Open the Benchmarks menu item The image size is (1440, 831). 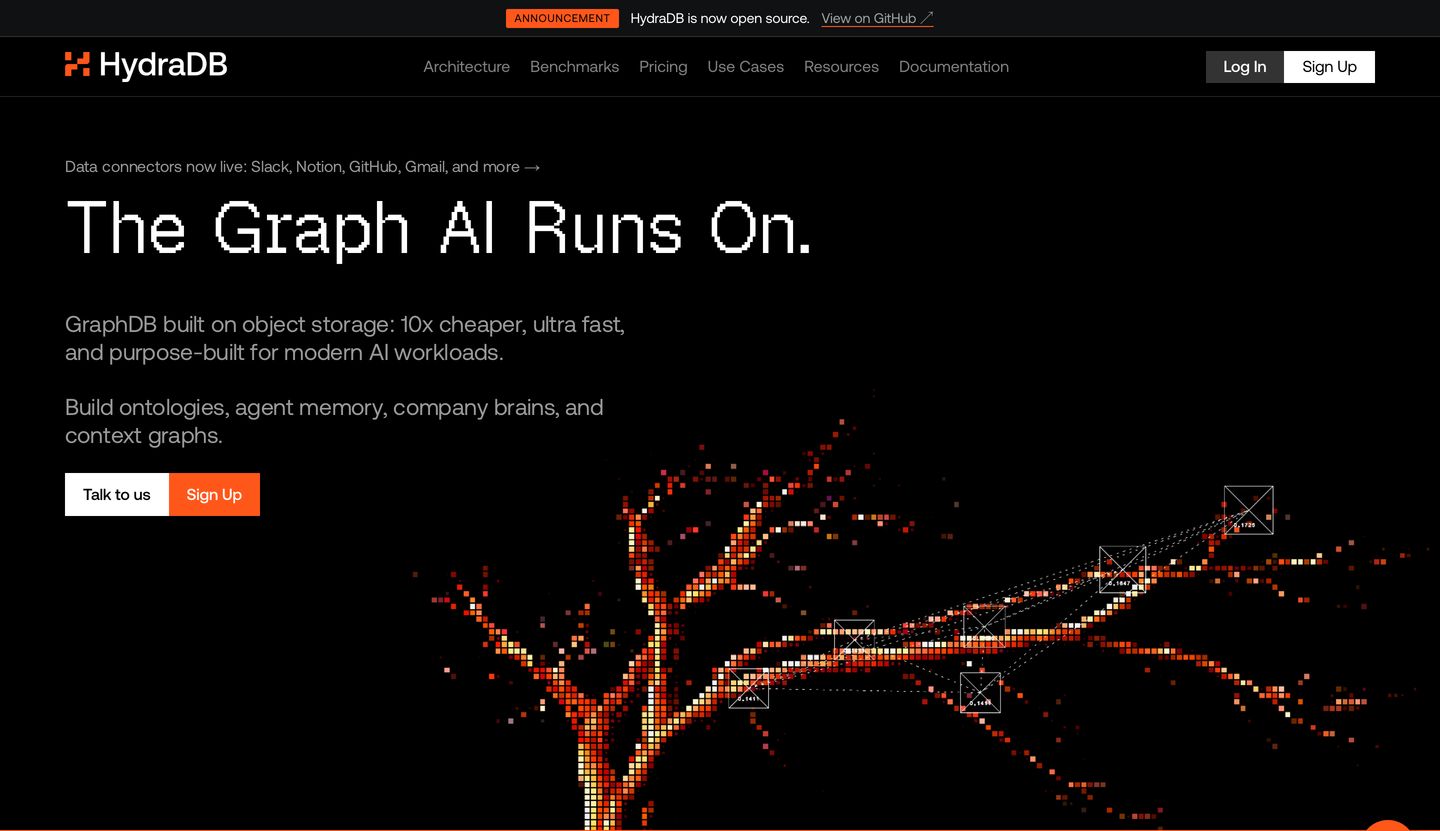click(574, 67)
